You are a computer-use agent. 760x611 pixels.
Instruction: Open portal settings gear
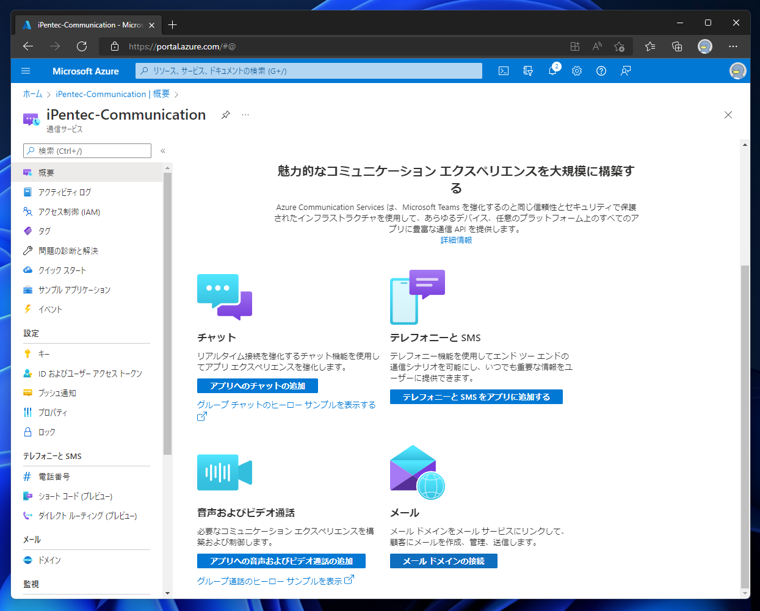577,71
